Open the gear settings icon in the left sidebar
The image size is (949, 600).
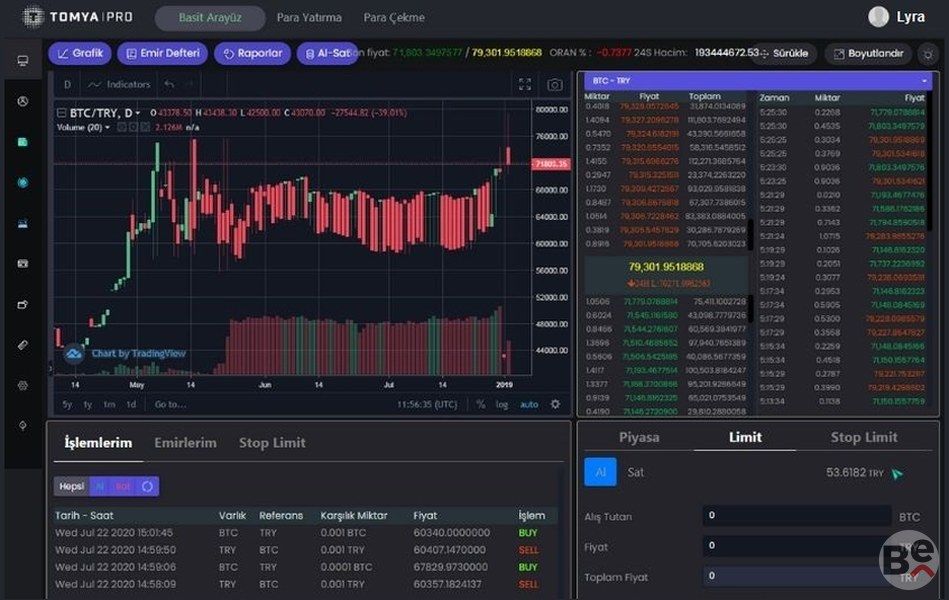(22, 385)
